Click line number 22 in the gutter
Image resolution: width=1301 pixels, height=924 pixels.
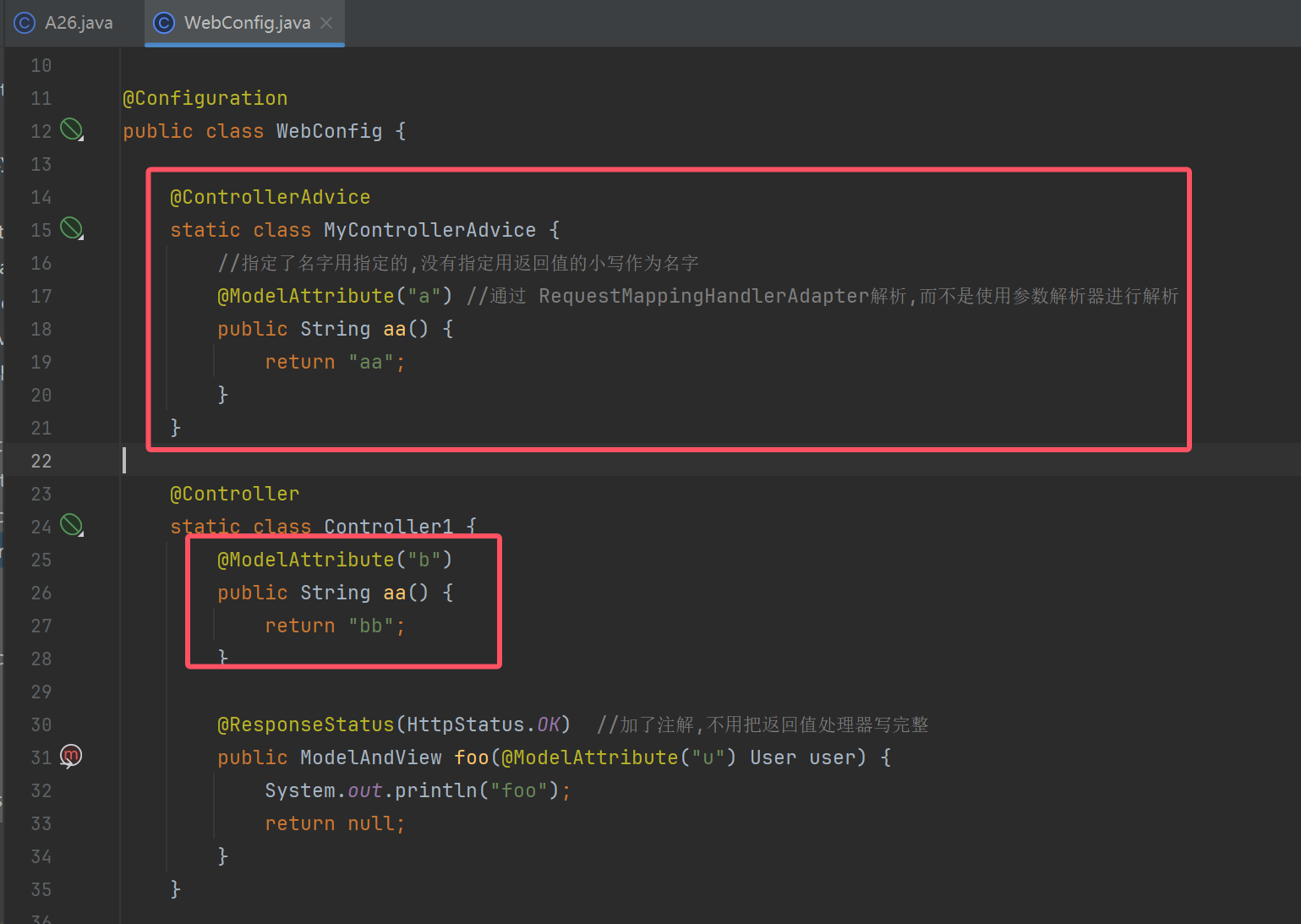coord(41,461)
